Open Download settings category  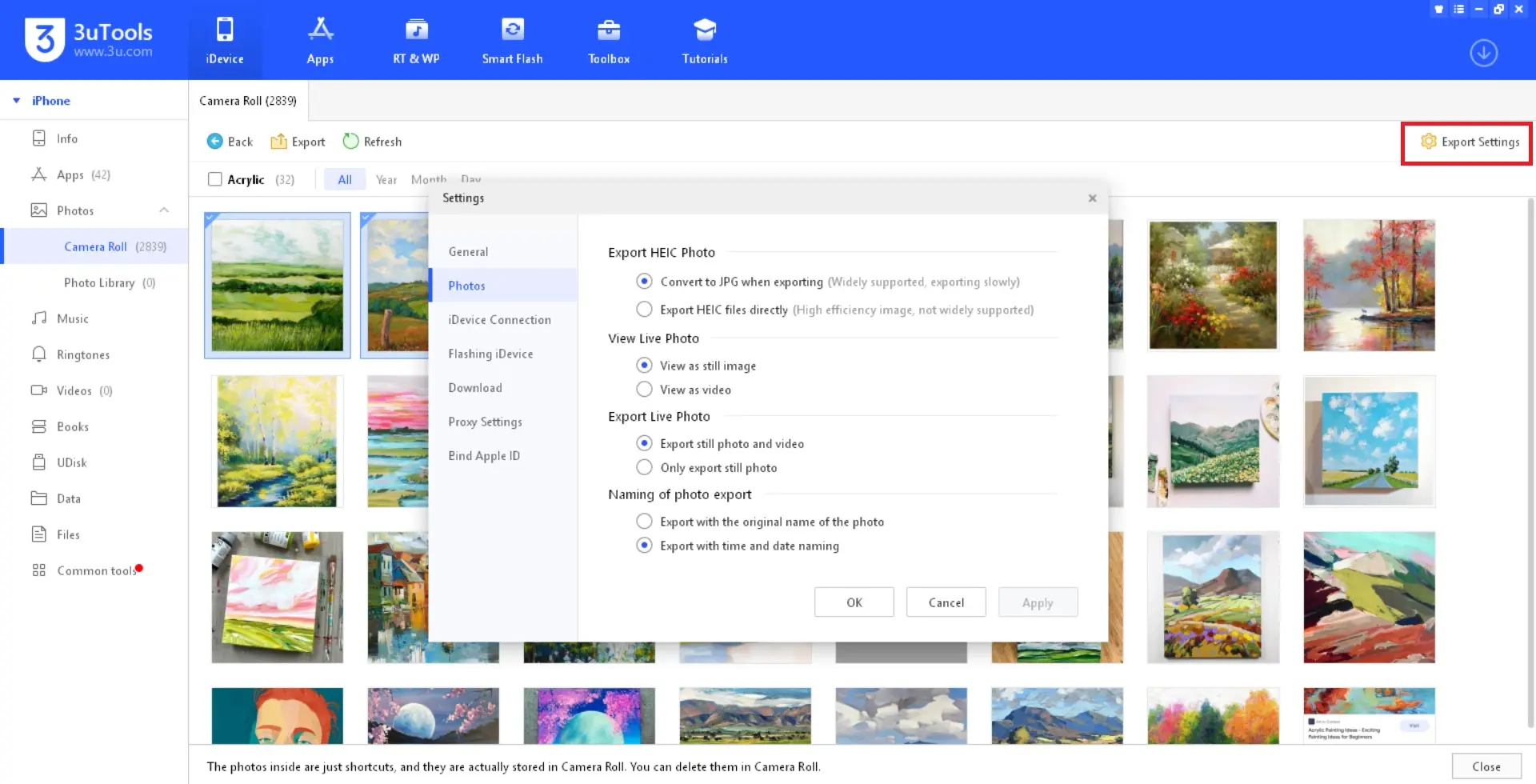pyautogui.click(x=503, y=387)
